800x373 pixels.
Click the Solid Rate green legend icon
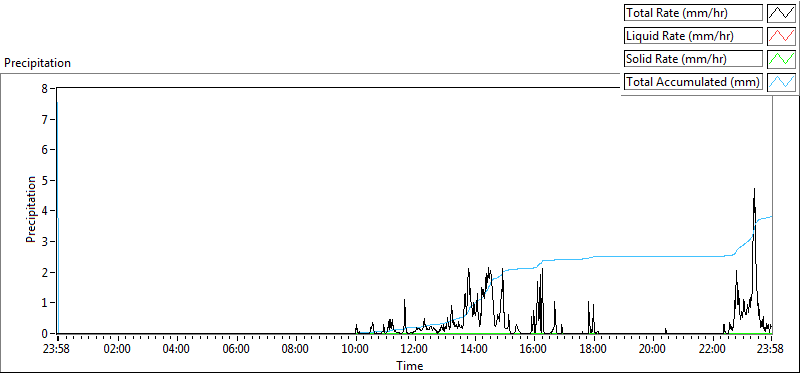pos(782,59)
